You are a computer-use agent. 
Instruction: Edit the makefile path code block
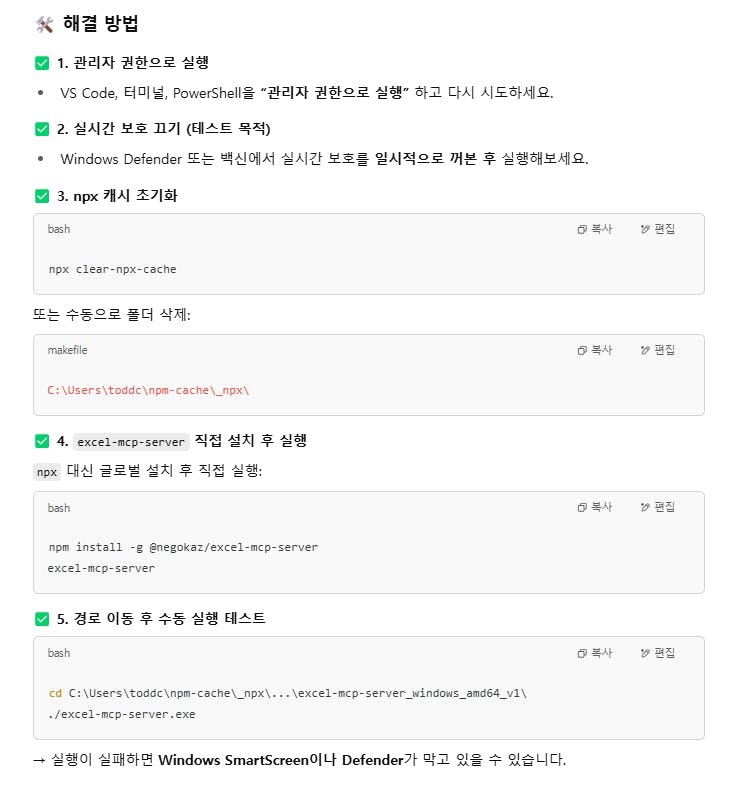[x=658, y=350]
